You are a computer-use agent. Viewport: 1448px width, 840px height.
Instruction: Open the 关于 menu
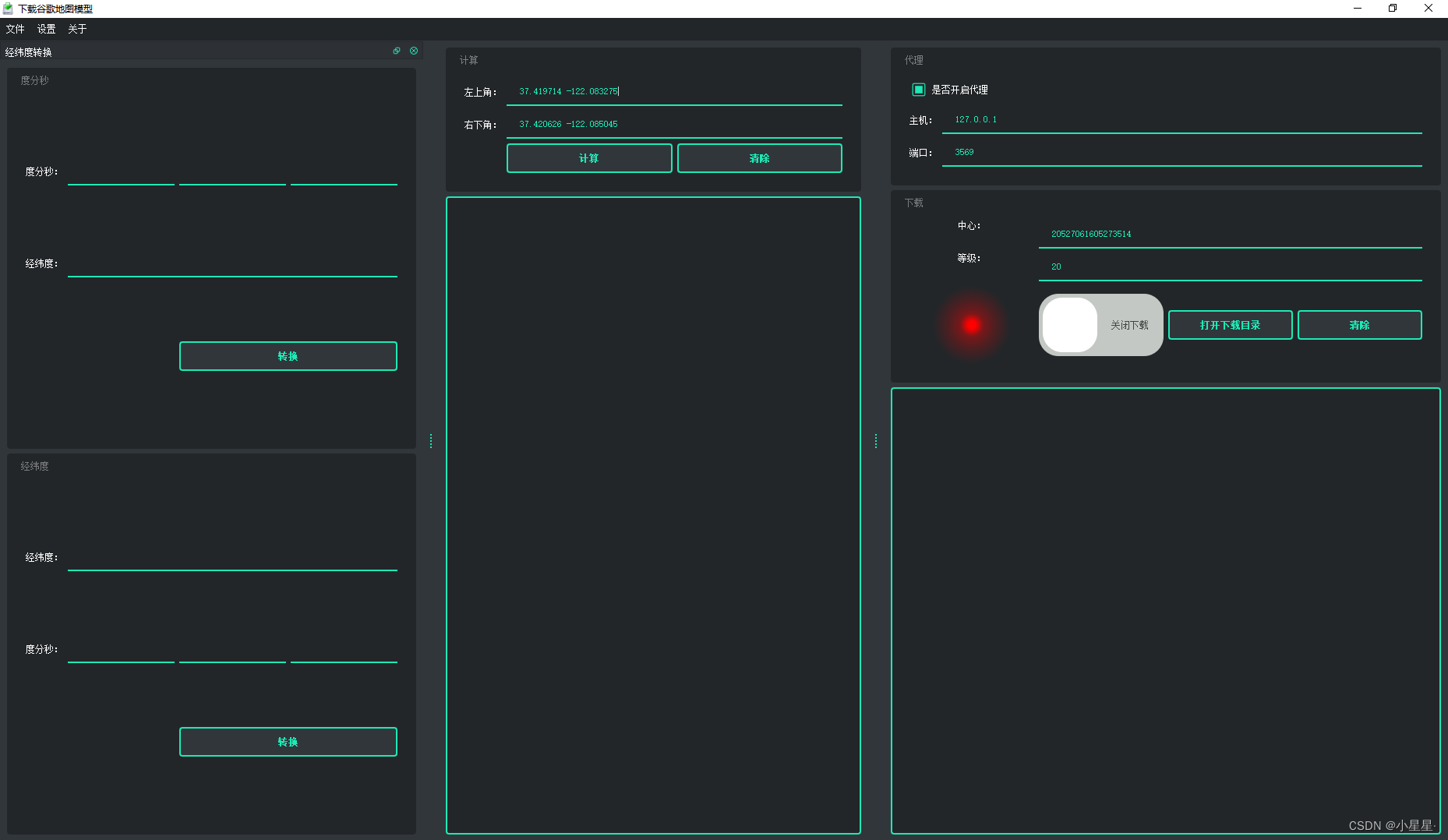click(x=77, y=29)
